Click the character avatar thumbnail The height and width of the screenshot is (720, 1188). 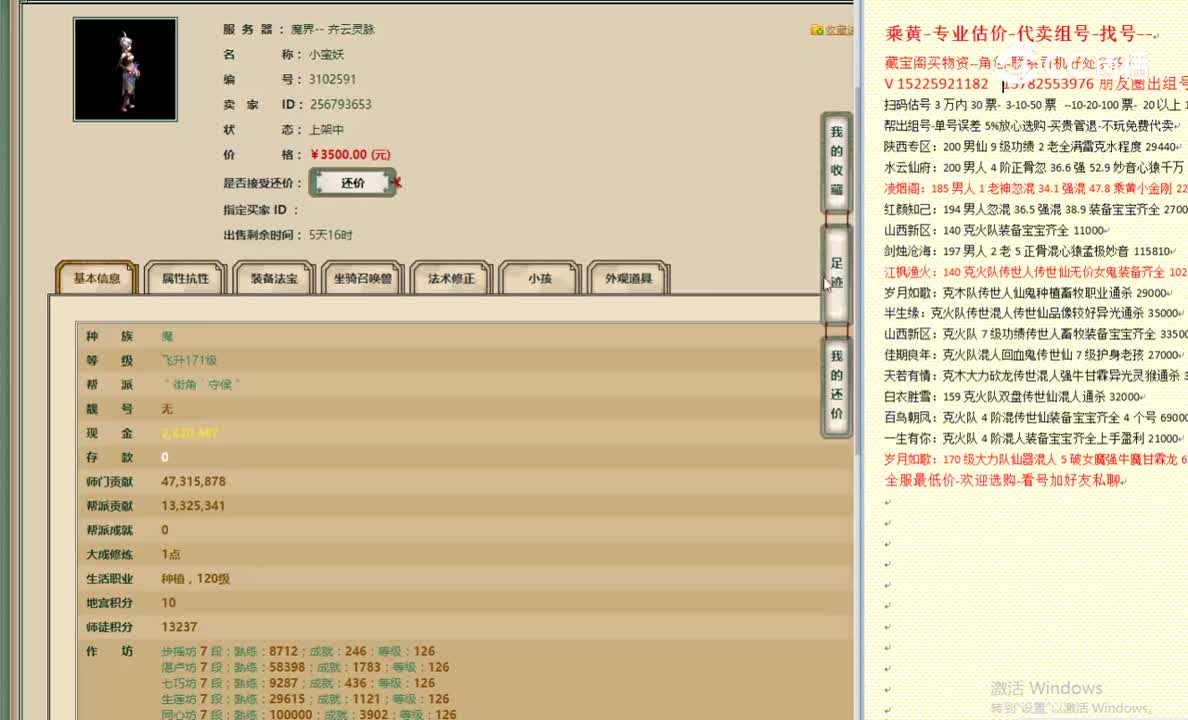click(125, 70)
